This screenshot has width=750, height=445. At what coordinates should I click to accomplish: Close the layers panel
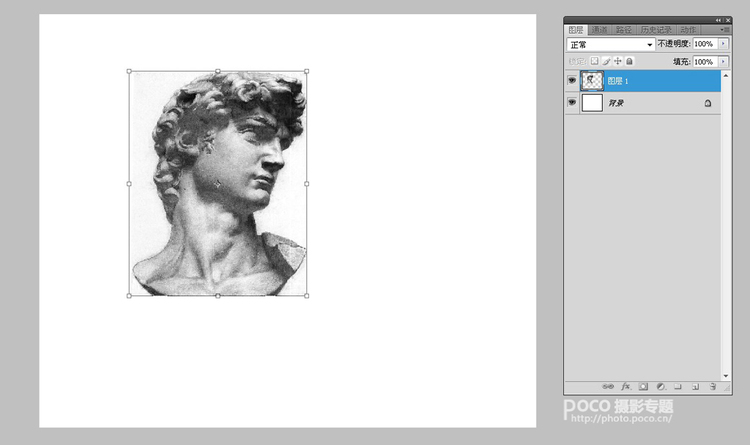[728, 20]
